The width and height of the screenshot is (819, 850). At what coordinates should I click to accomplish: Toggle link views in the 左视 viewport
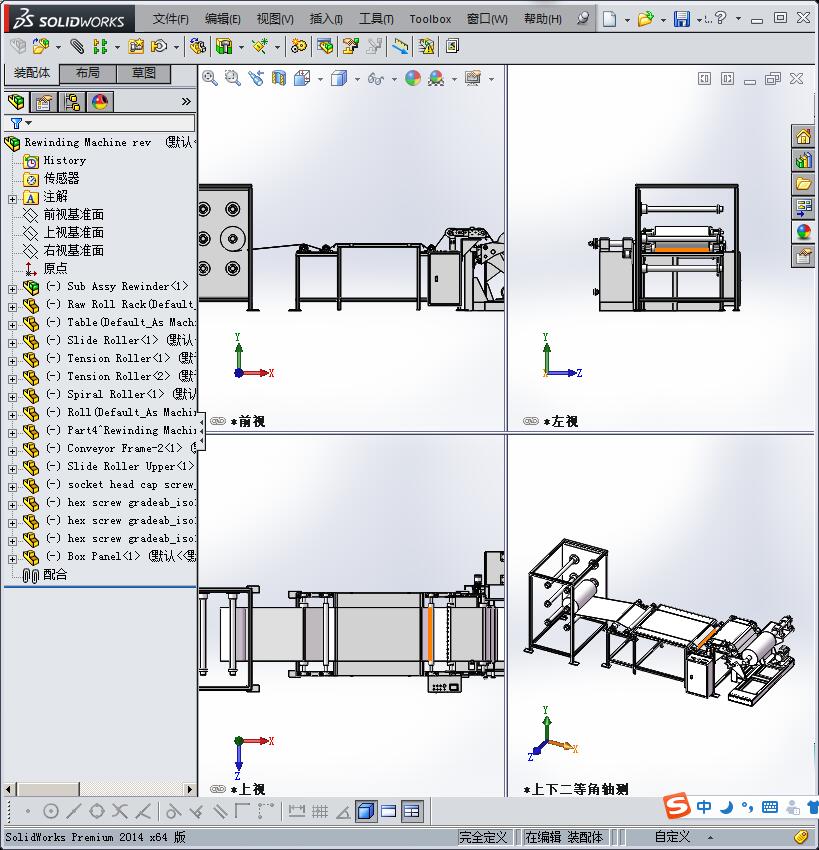531,421
